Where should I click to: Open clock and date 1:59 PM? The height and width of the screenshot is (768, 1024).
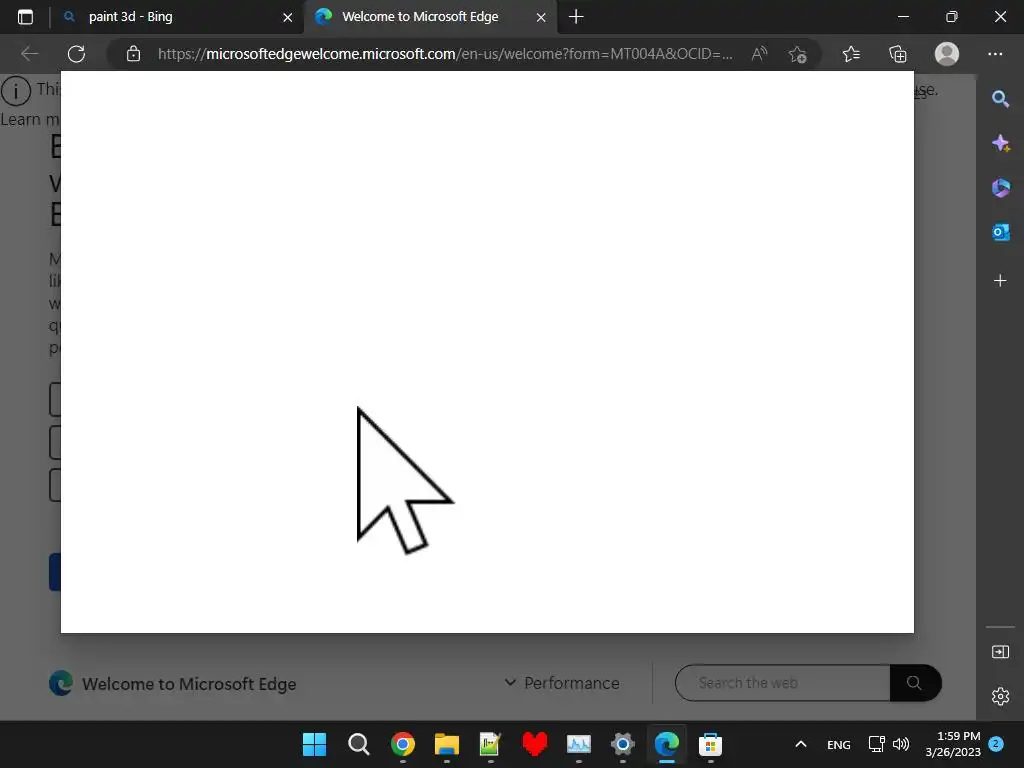point(953,744)
